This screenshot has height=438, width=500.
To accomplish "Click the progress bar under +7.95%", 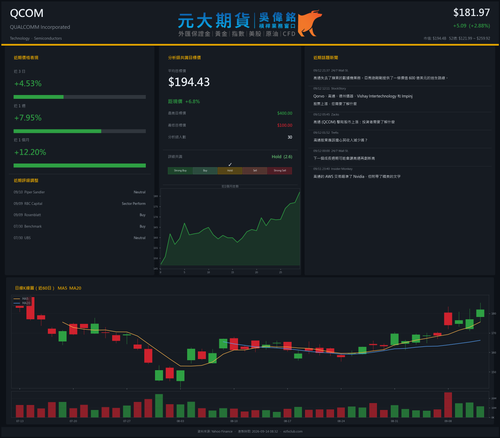I will click(80, 131).
